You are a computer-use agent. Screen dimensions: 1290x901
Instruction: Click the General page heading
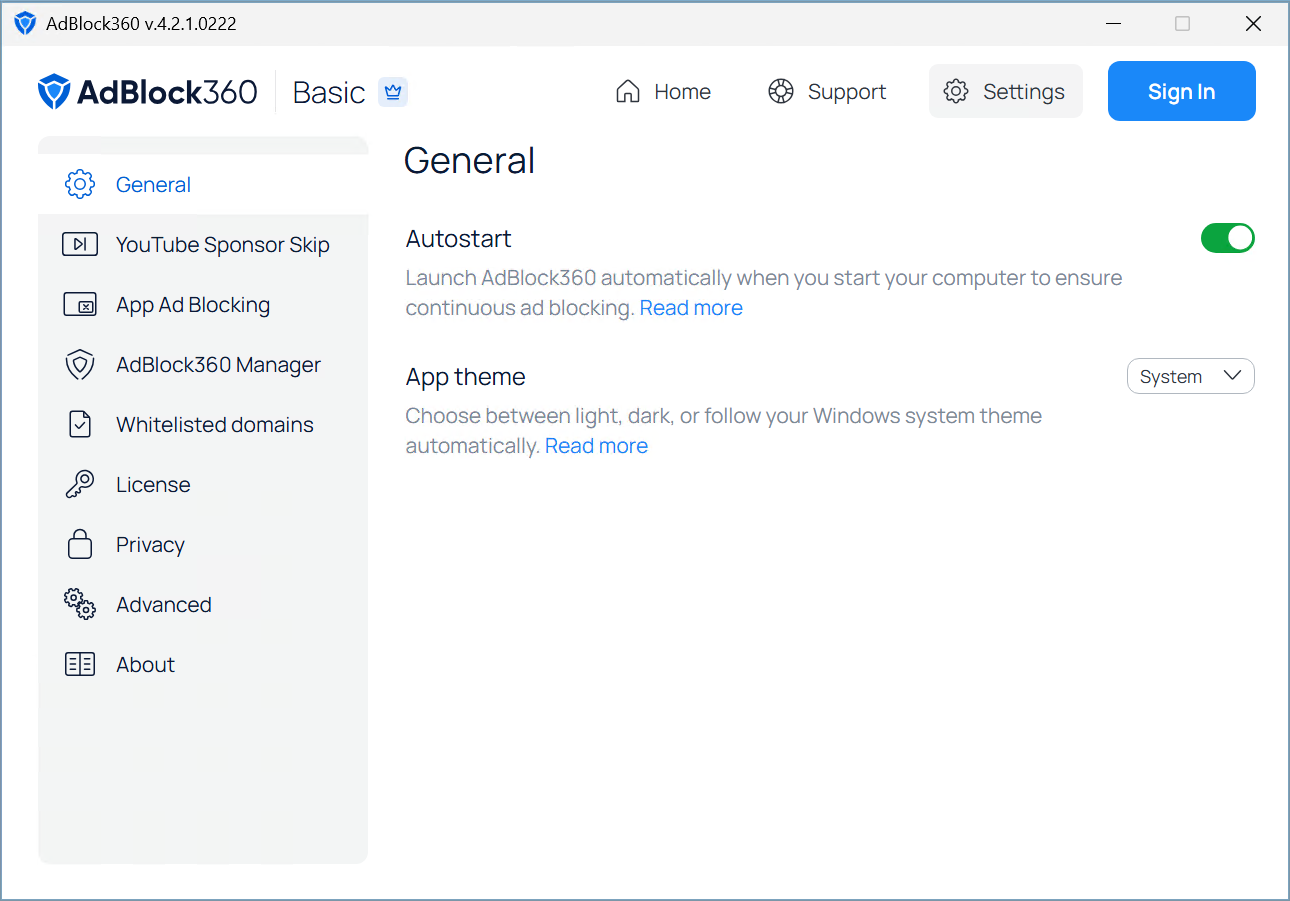pos(469,160)
